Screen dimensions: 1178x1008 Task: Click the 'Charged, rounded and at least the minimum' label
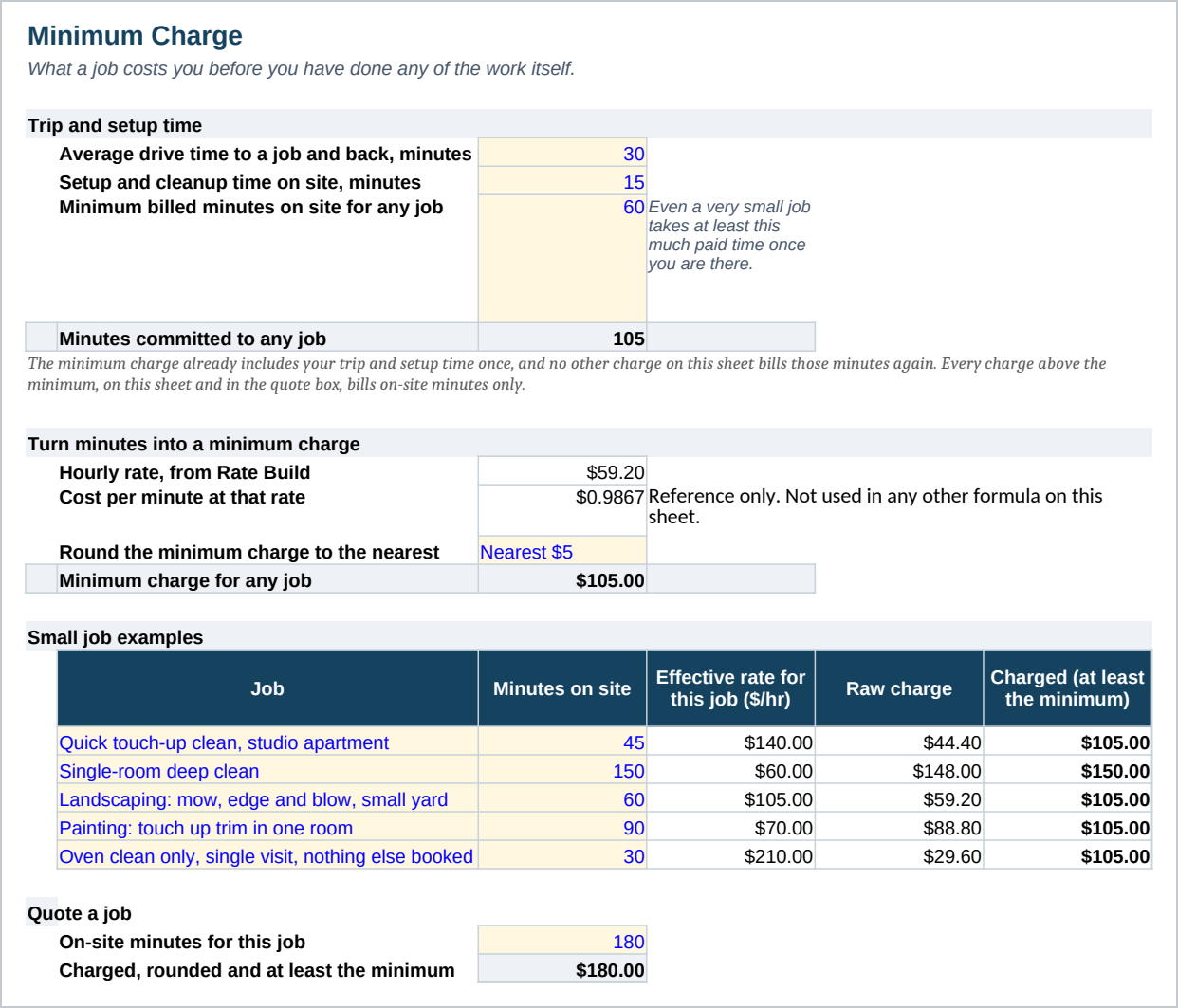tap(257, 969)
